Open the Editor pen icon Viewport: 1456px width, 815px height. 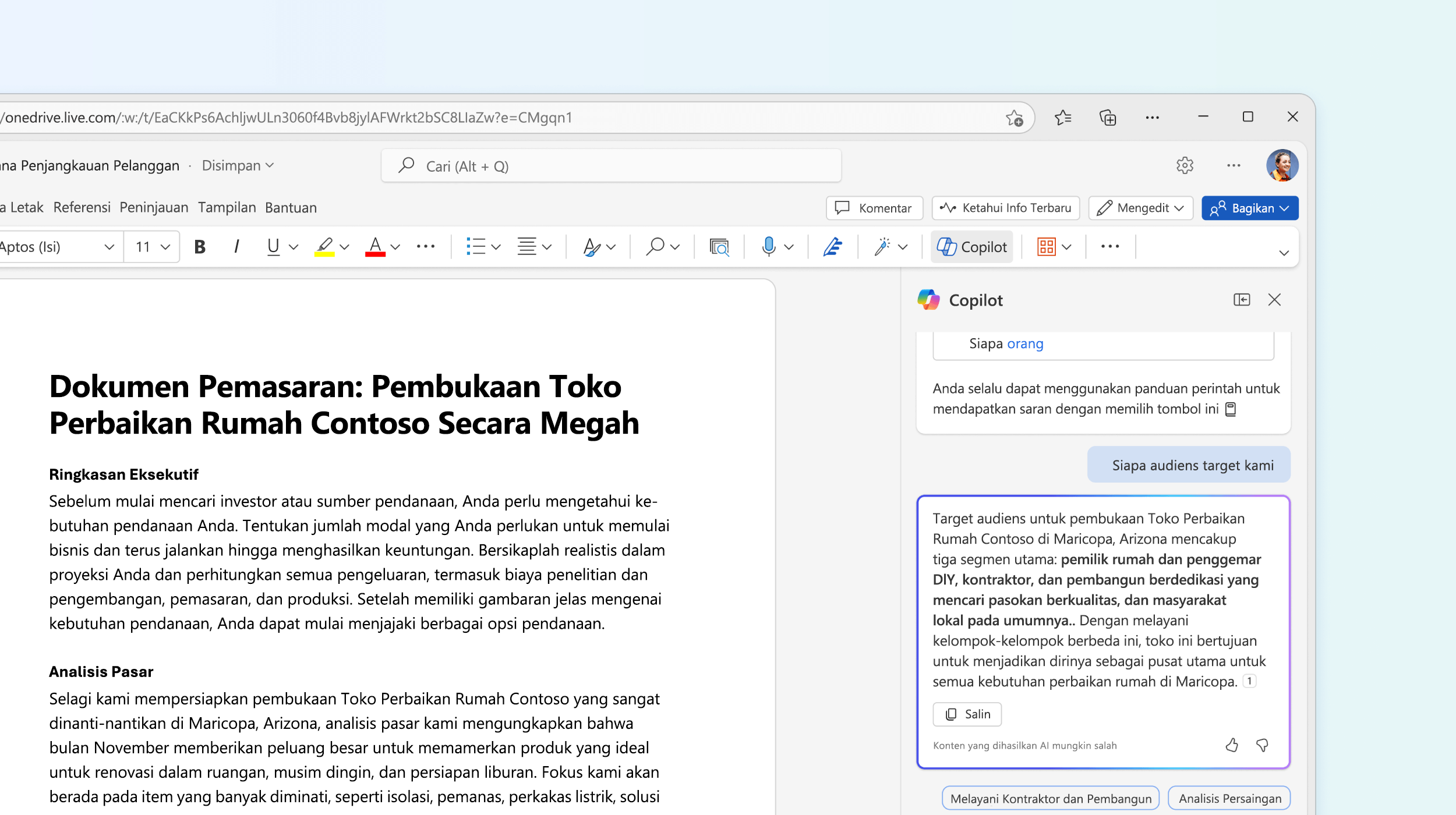point(833,247)
